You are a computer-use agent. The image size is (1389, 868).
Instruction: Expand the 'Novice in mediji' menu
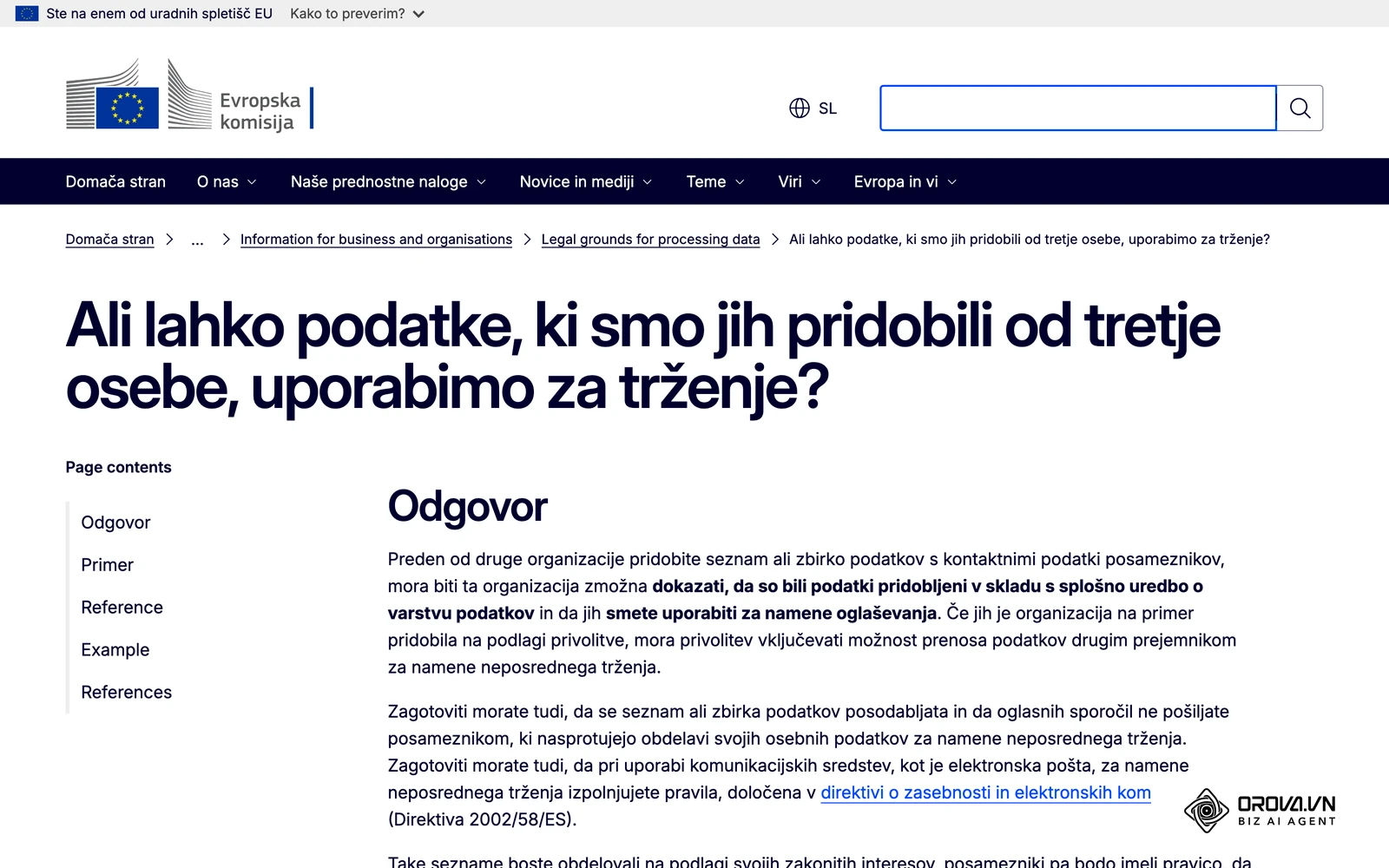(586, 181)
